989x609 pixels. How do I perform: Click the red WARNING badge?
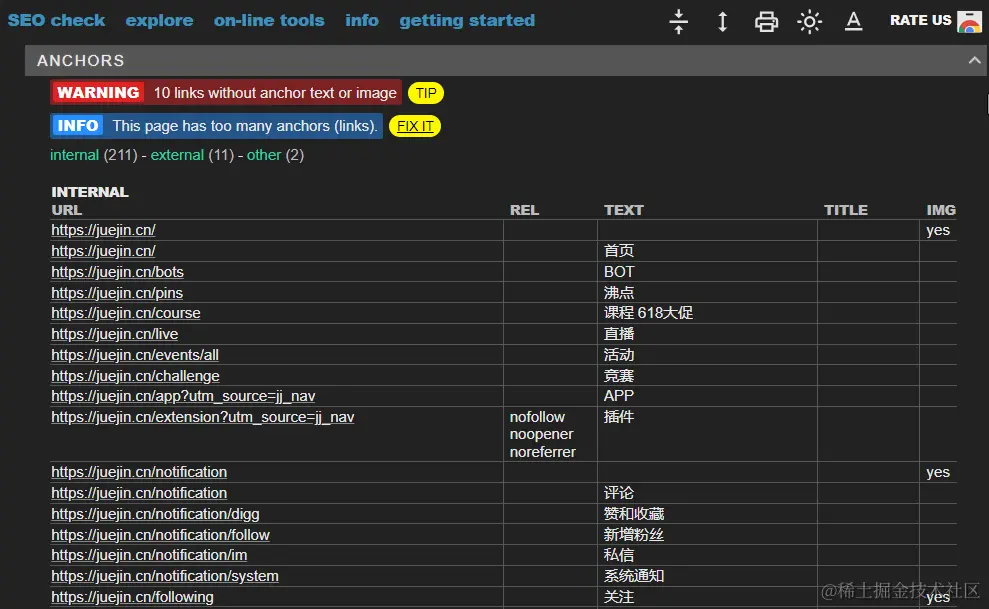(98, 93)
